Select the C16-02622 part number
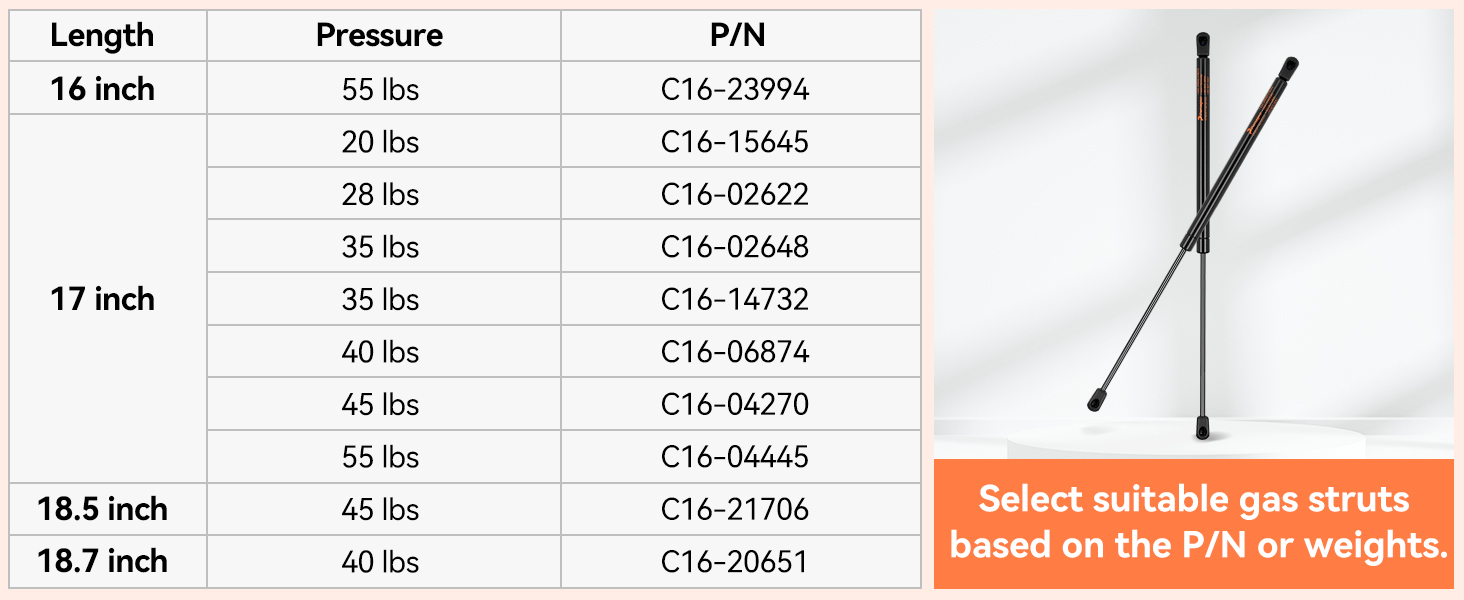1464x600 pixels. point(735,194)
